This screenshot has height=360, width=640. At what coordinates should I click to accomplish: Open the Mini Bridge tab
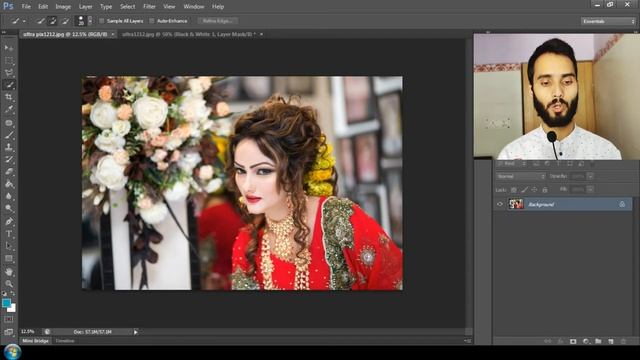click(35, 341)
